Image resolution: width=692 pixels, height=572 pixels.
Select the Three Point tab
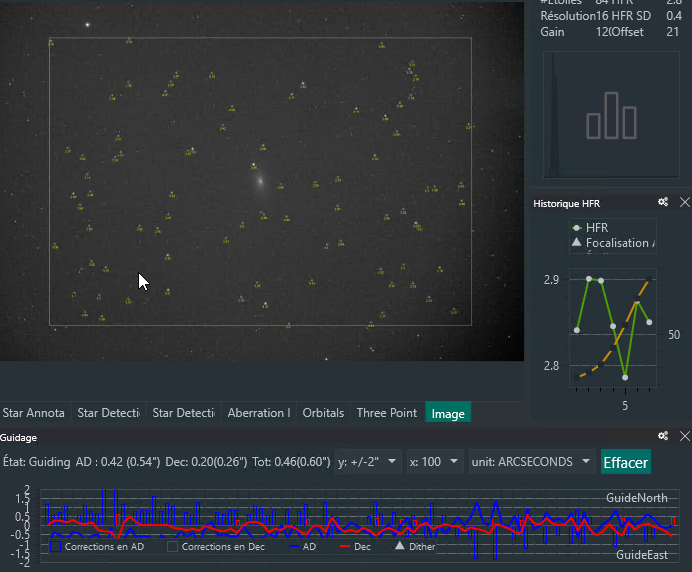[387, 413]
